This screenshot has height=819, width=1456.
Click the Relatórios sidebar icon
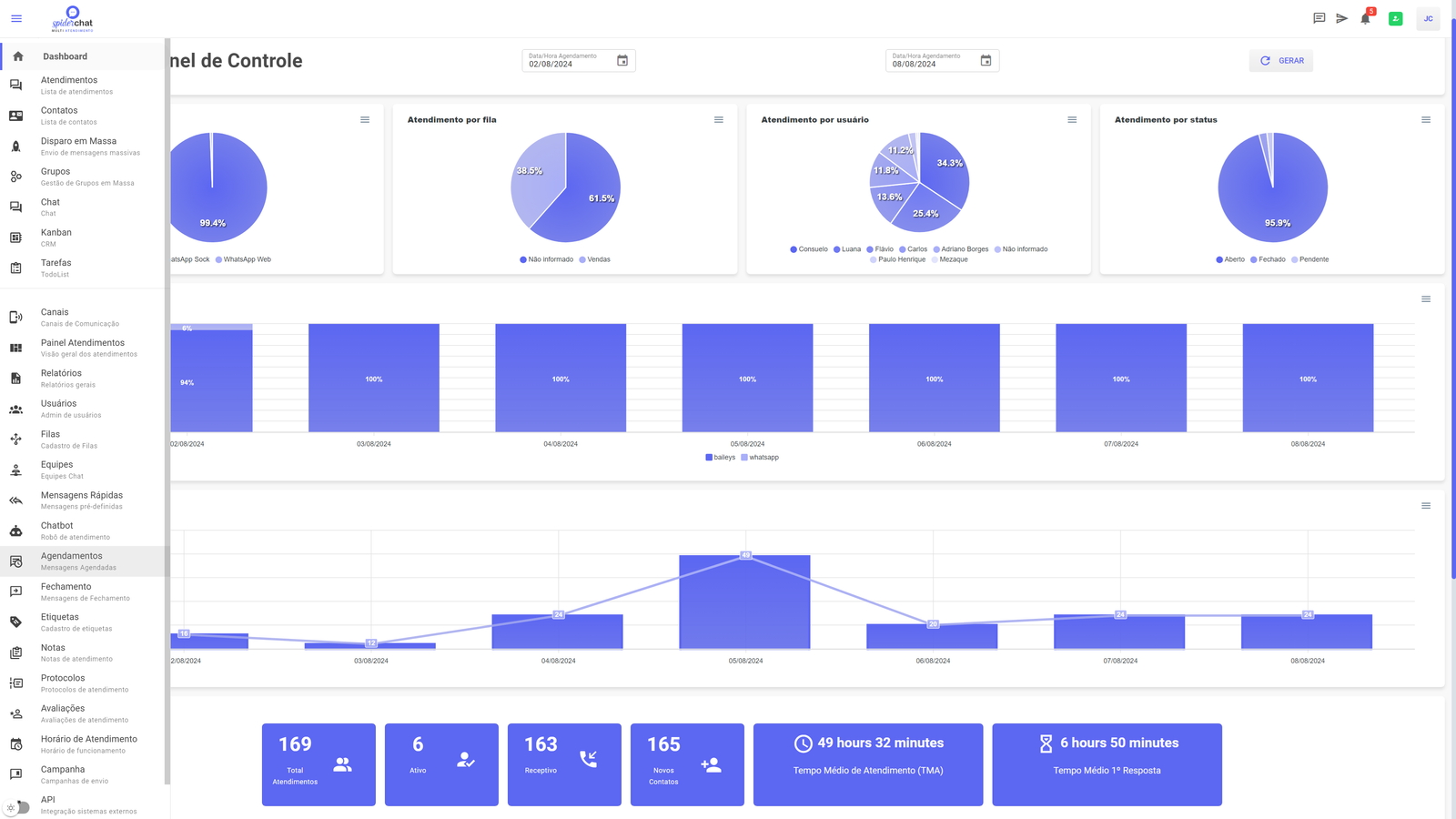15,379
